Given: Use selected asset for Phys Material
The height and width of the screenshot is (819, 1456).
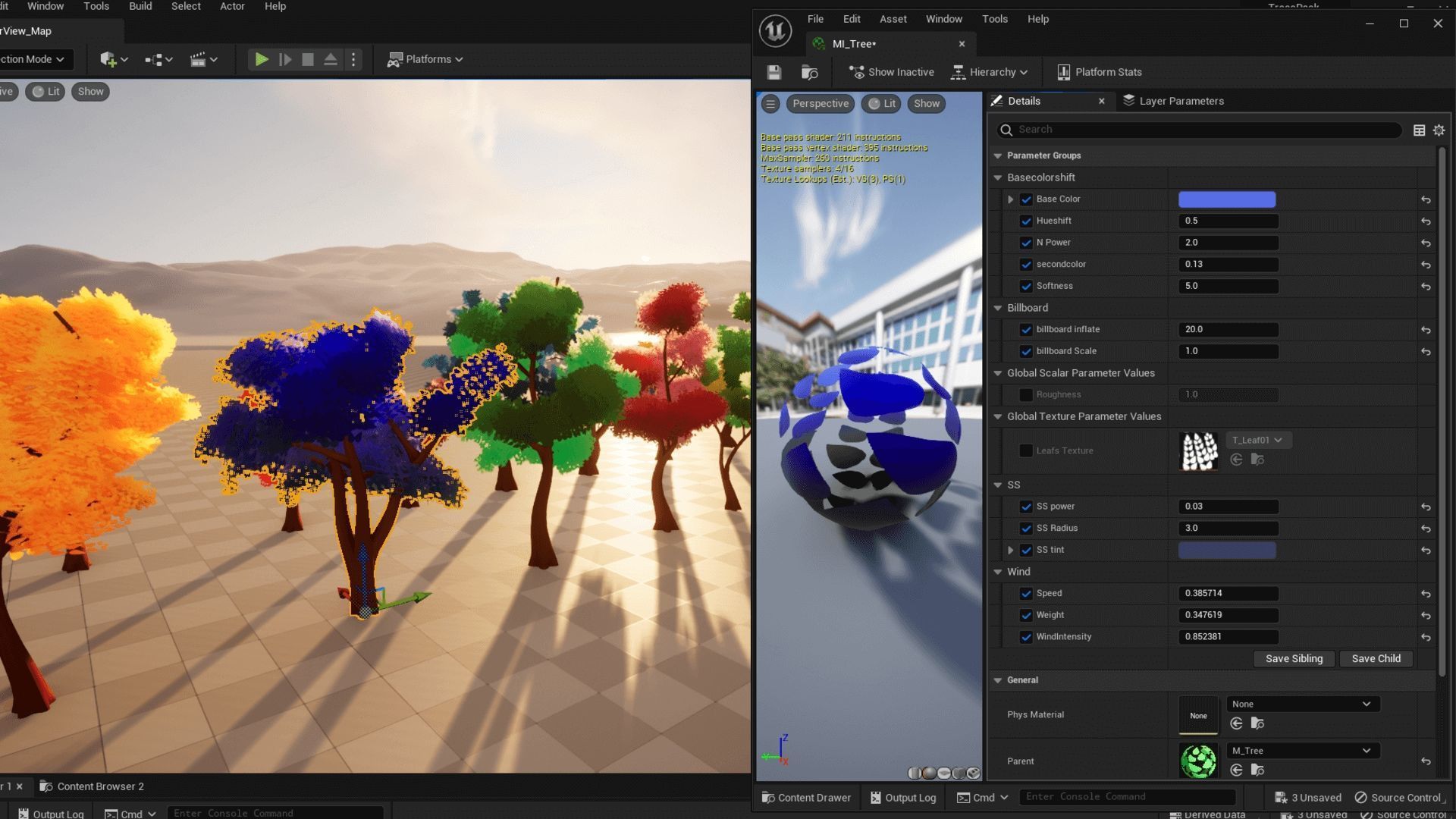Looking at the screenshot, I should coord(1236,723).
